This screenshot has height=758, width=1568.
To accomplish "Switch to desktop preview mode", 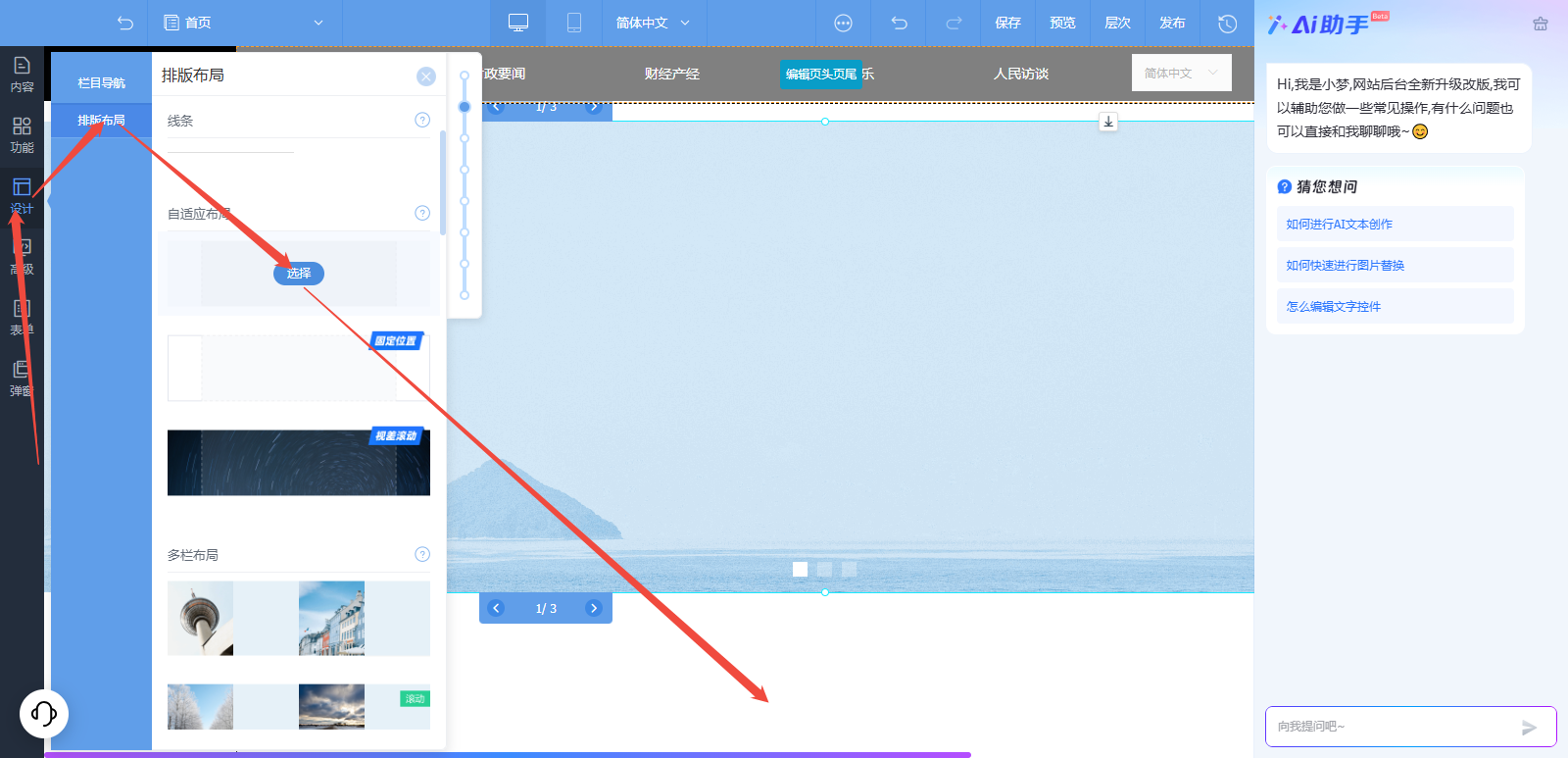I will (x=518, y=23).
